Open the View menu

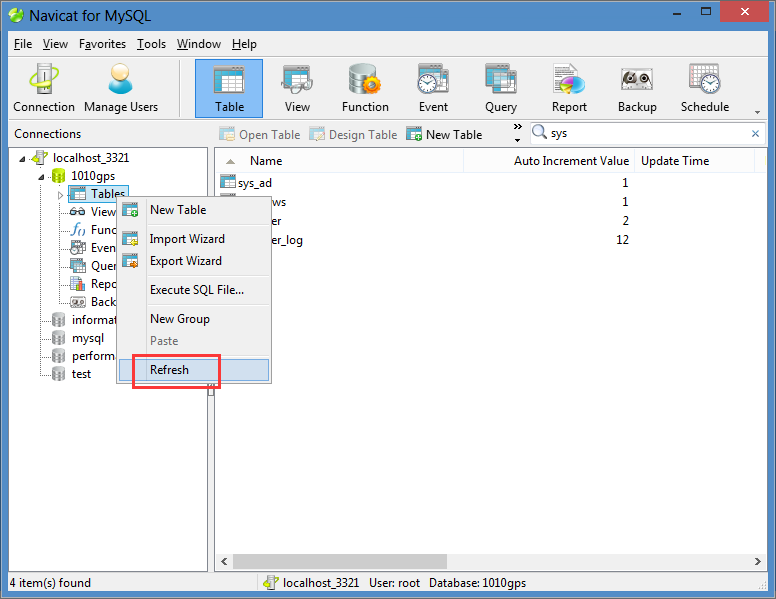pos(55,44)
